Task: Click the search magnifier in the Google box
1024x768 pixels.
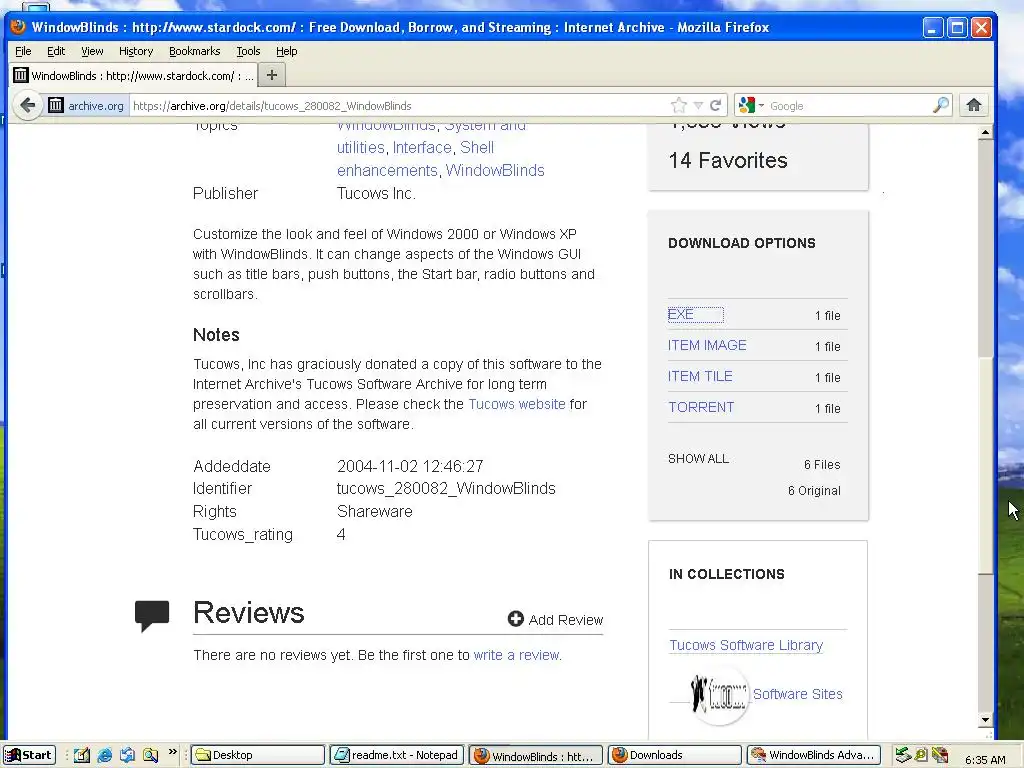Action: 940,105
